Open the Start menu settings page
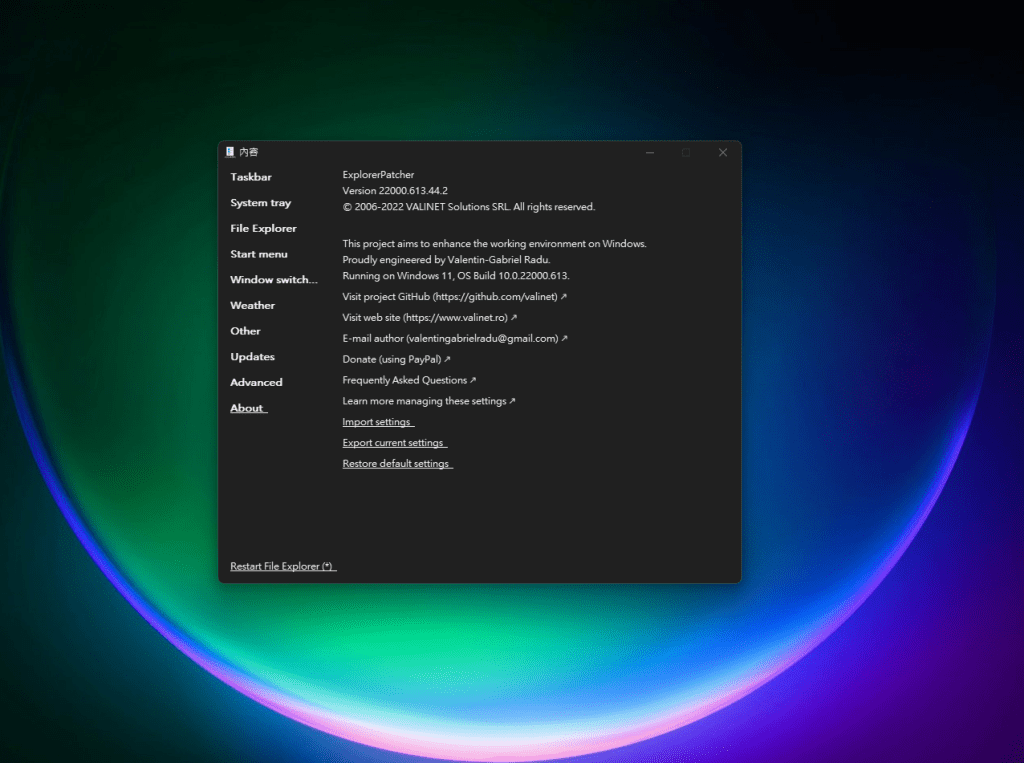The width and height of the screenshot is (1024, 763). (258, 254)
